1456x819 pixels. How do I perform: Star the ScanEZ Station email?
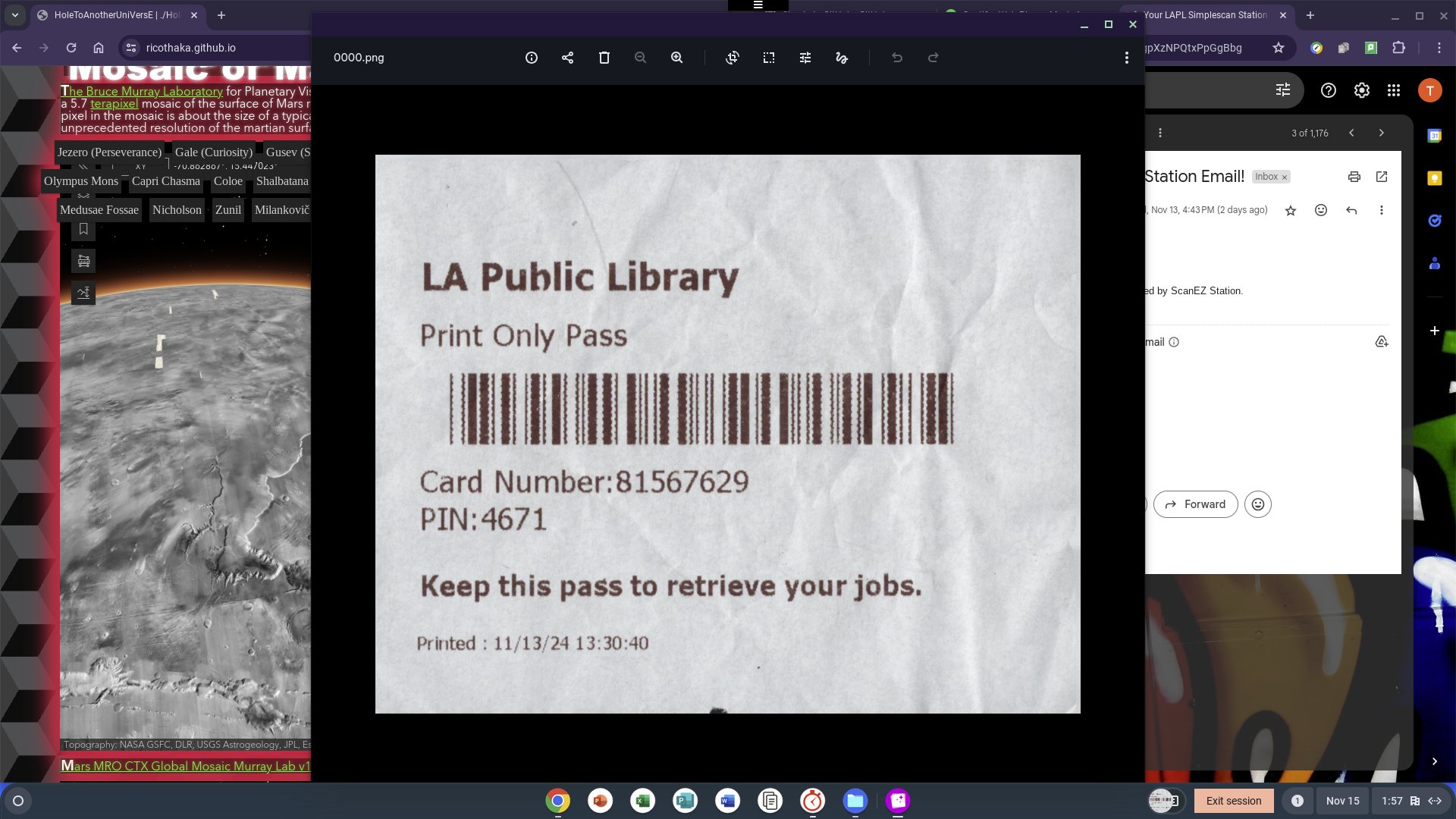click(1291, 210)
